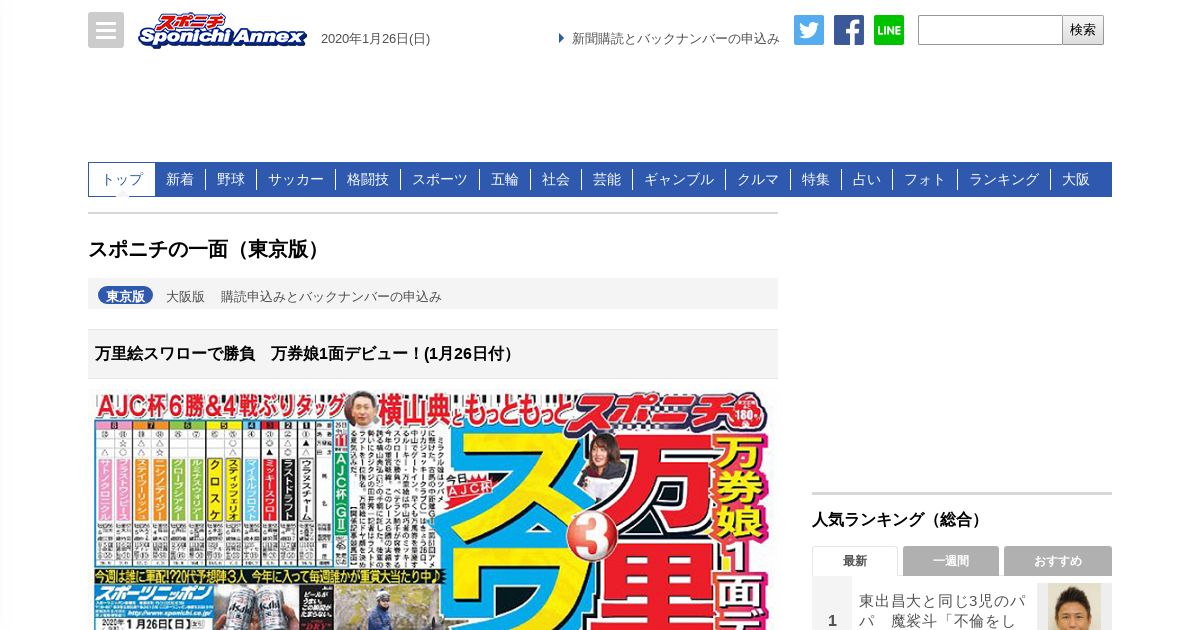Viewport: 1200px width, 630px height.
Task: Go to the サッカー section
Action: tap(296, 179)
